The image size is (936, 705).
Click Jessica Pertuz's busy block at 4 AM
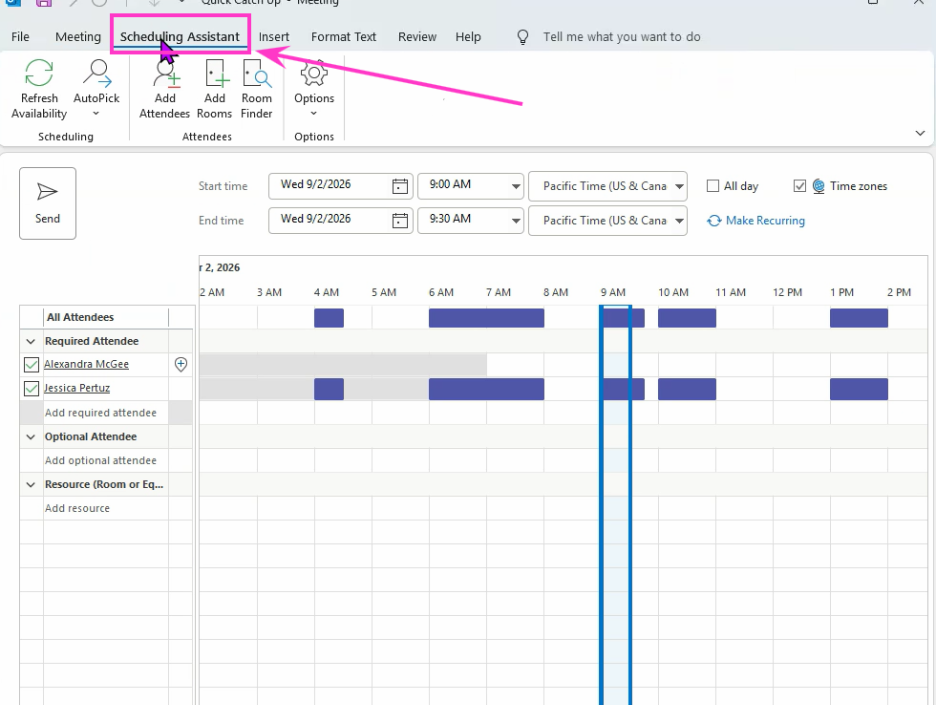coord(329,389)
